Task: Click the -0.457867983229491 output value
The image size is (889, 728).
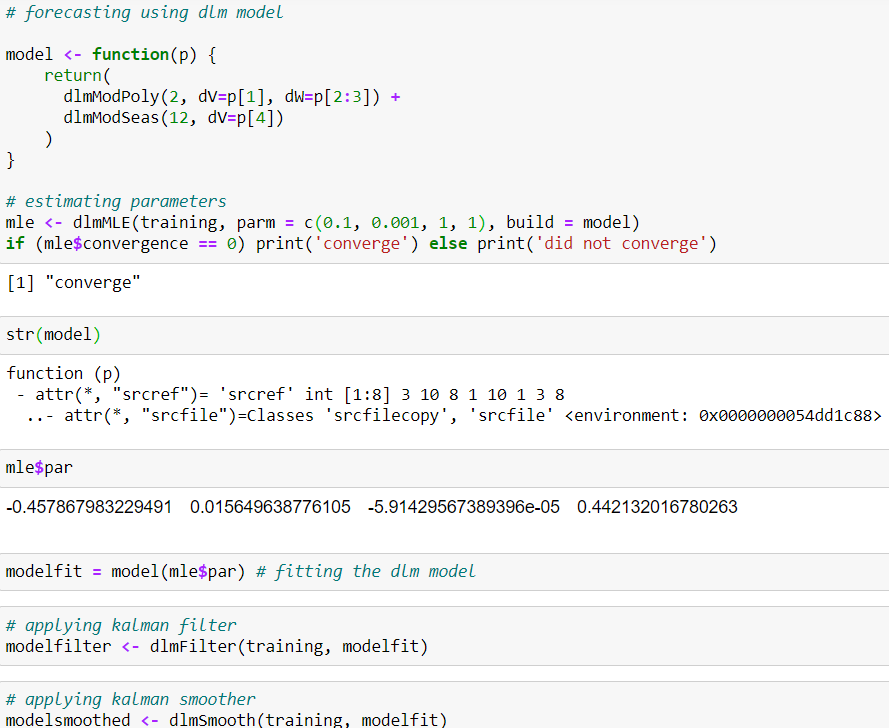Action: [89, 507]
